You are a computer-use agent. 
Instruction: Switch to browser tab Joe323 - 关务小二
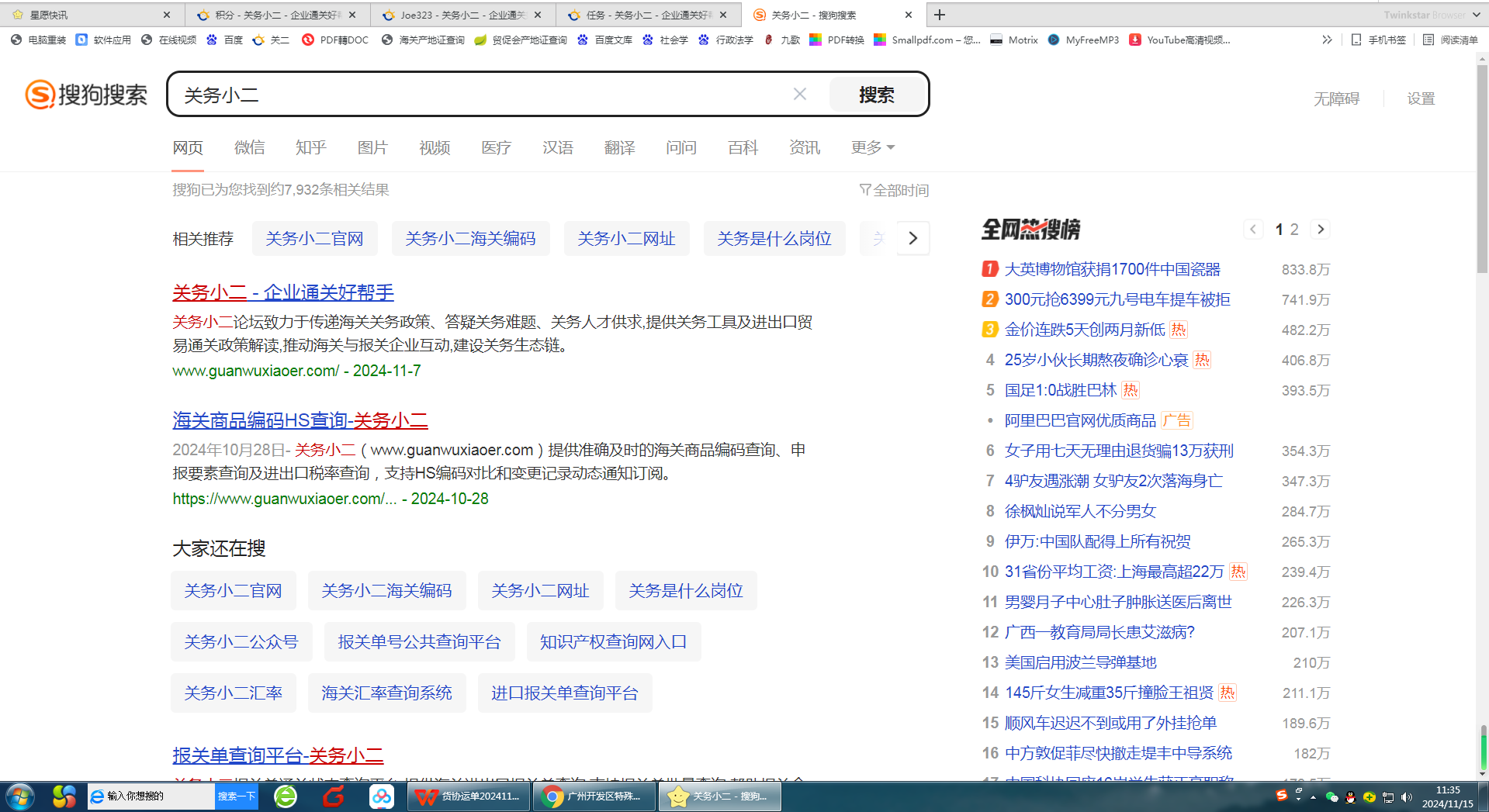[x=462, y=15]
